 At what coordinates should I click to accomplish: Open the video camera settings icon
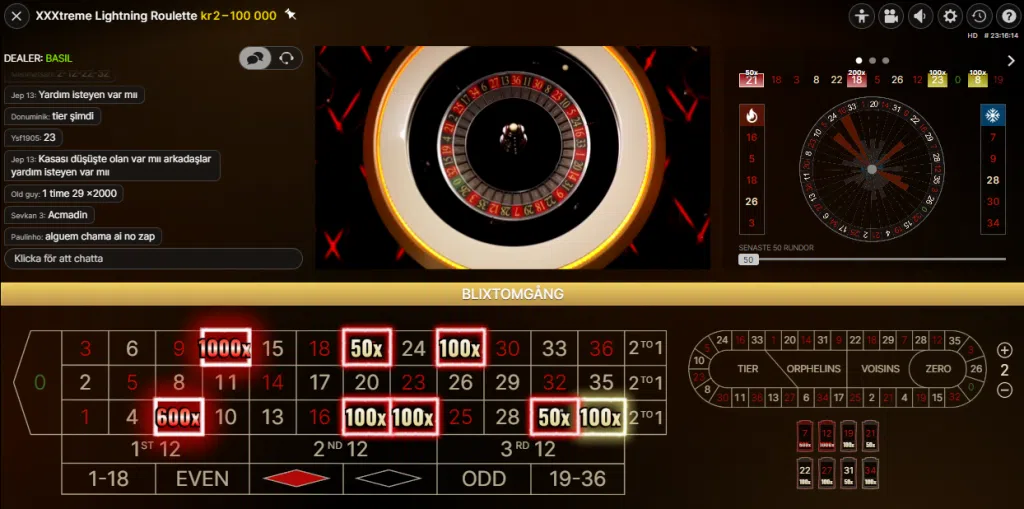pos(891,16)
